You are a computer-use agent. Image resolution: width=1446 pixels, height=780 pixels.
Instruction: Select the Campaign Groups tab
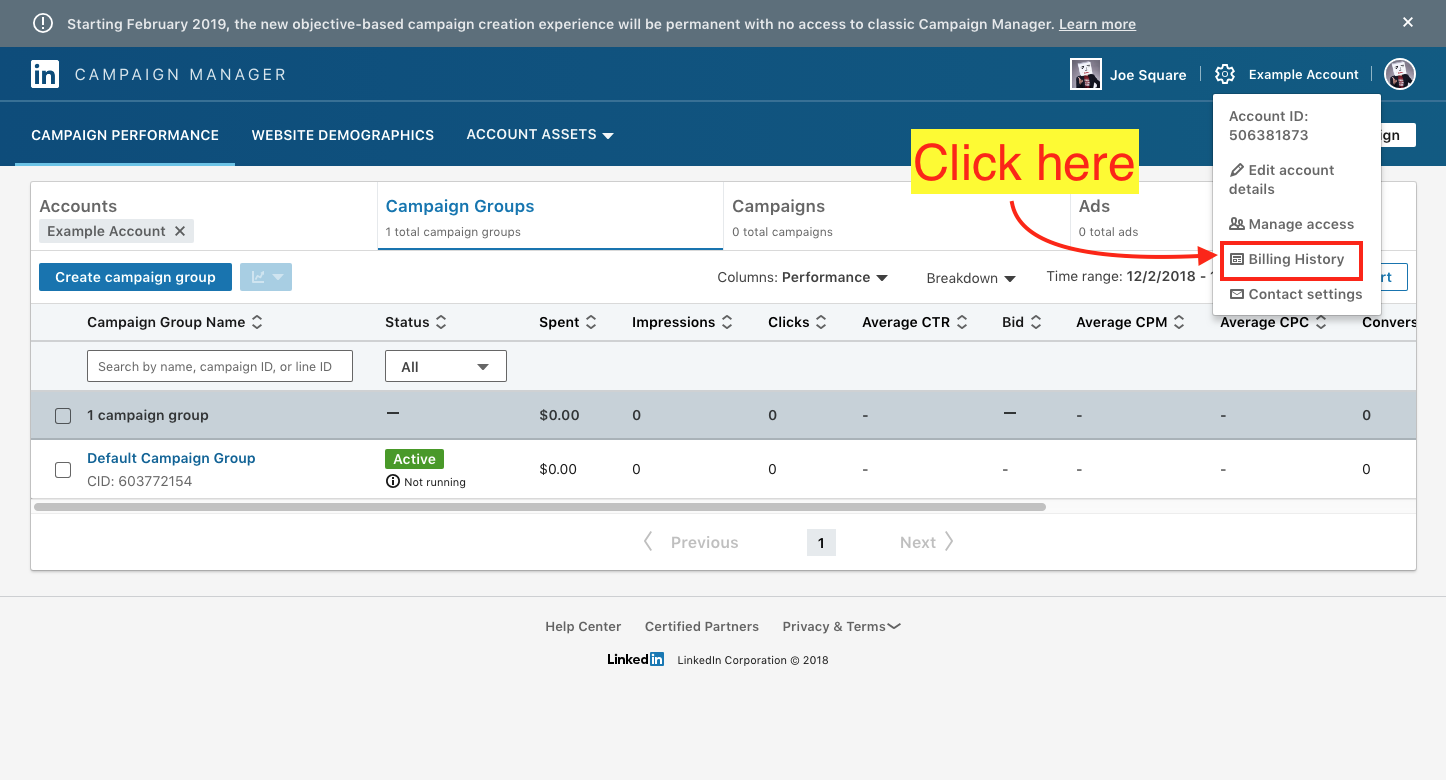coord(550,216)
